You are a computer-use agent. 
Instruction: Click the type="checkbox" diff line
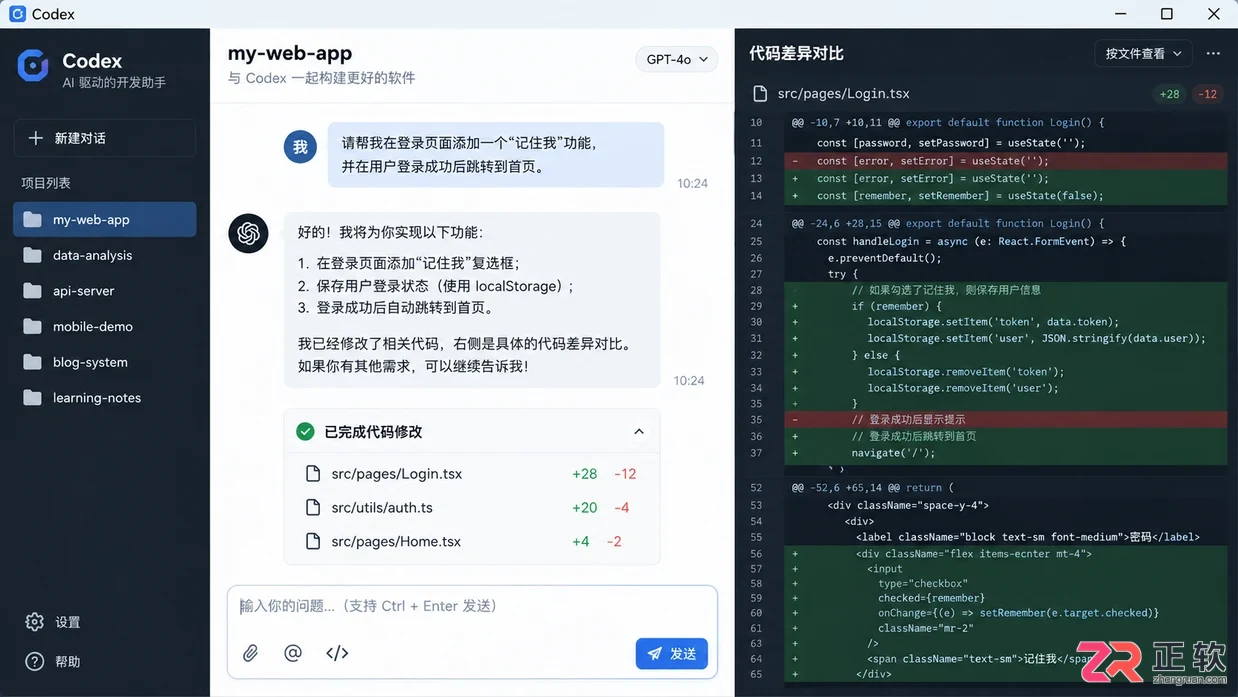click(1005, 584)
